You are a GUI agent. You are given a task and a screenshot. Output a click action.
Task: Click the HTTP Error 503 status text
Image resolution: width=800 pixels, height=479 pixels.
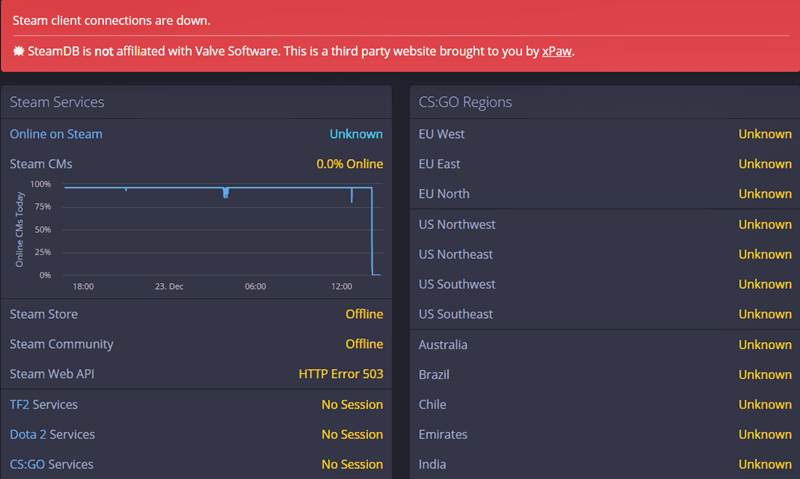(x=340, y=374)
